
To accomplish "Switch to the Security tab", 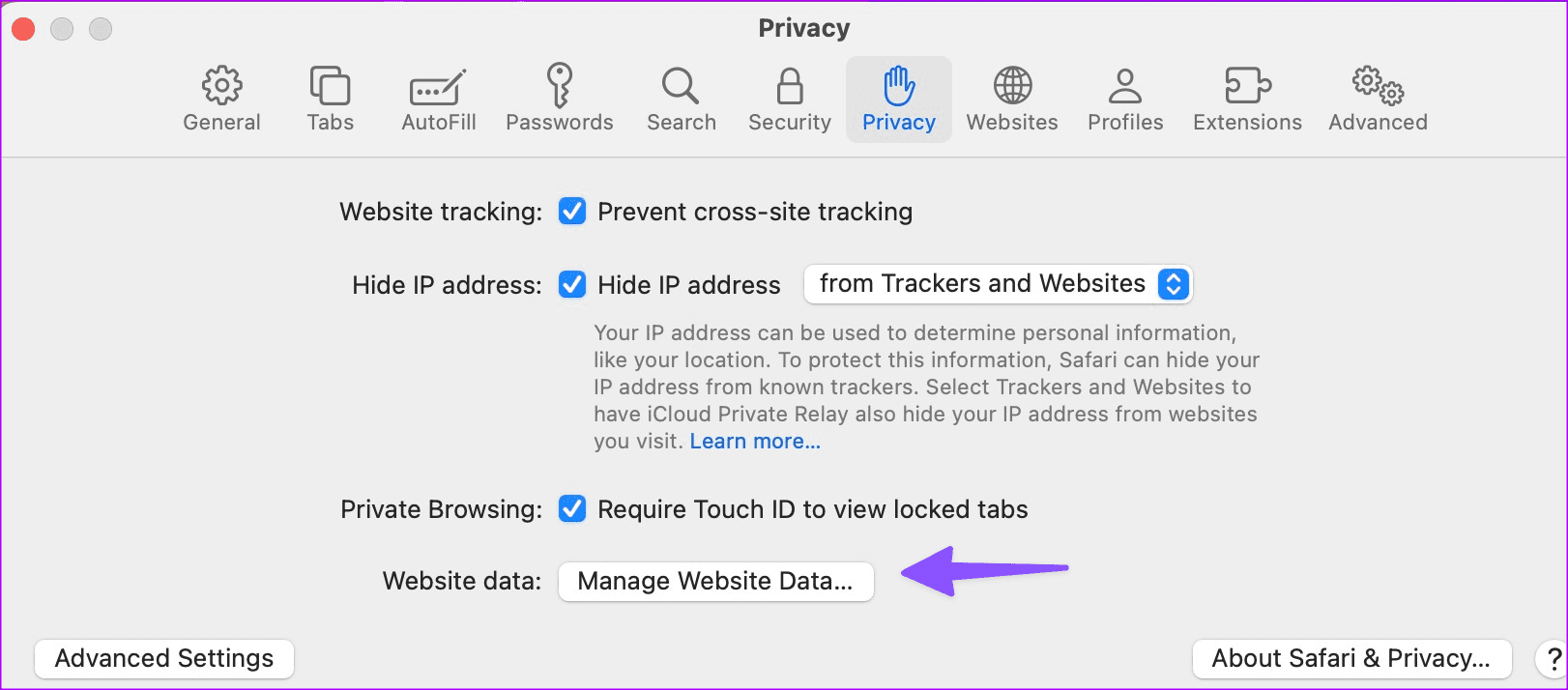I will pos(789,97).
